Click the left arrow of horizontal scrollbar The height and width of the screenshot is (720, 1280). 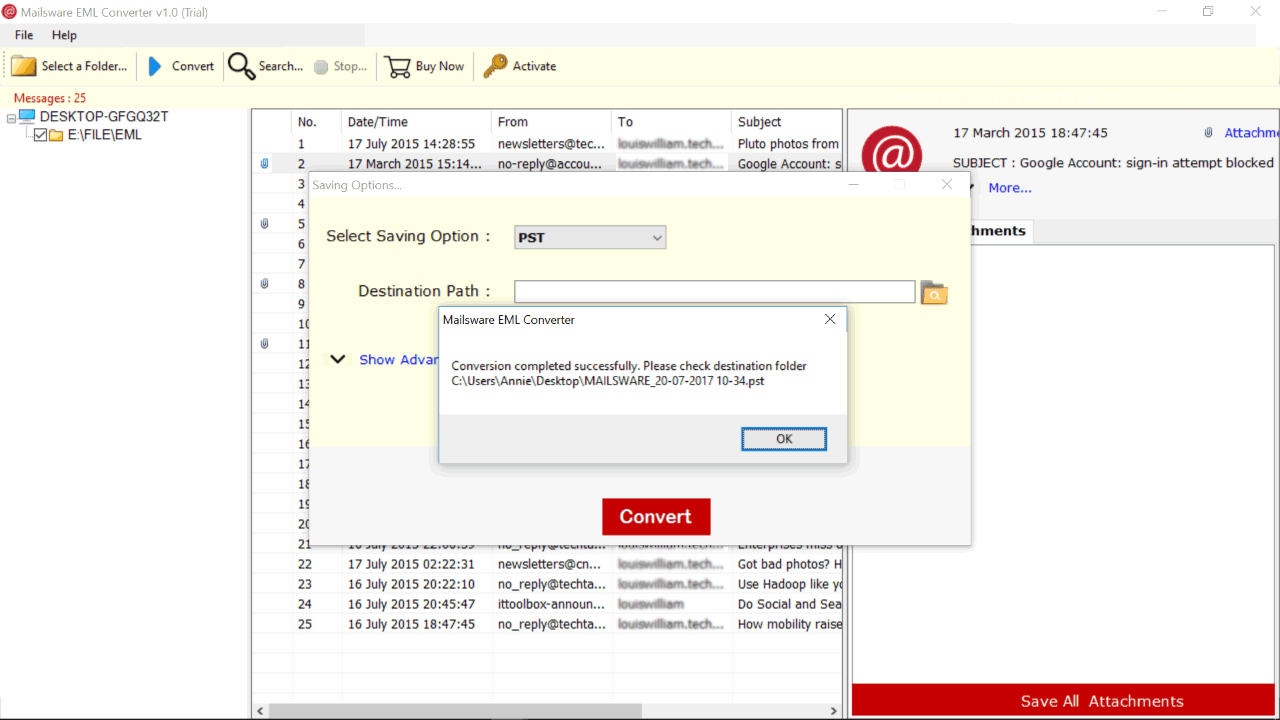coord(260,711)
